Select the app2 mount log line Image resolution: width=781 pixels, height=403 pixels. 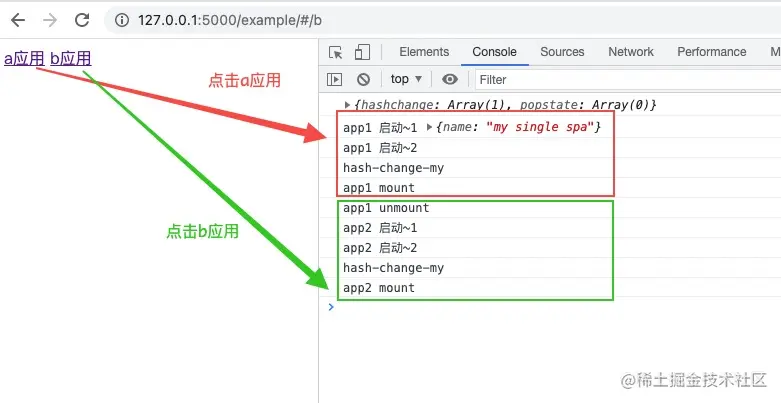pyautogui.click(x=379, y=287)
